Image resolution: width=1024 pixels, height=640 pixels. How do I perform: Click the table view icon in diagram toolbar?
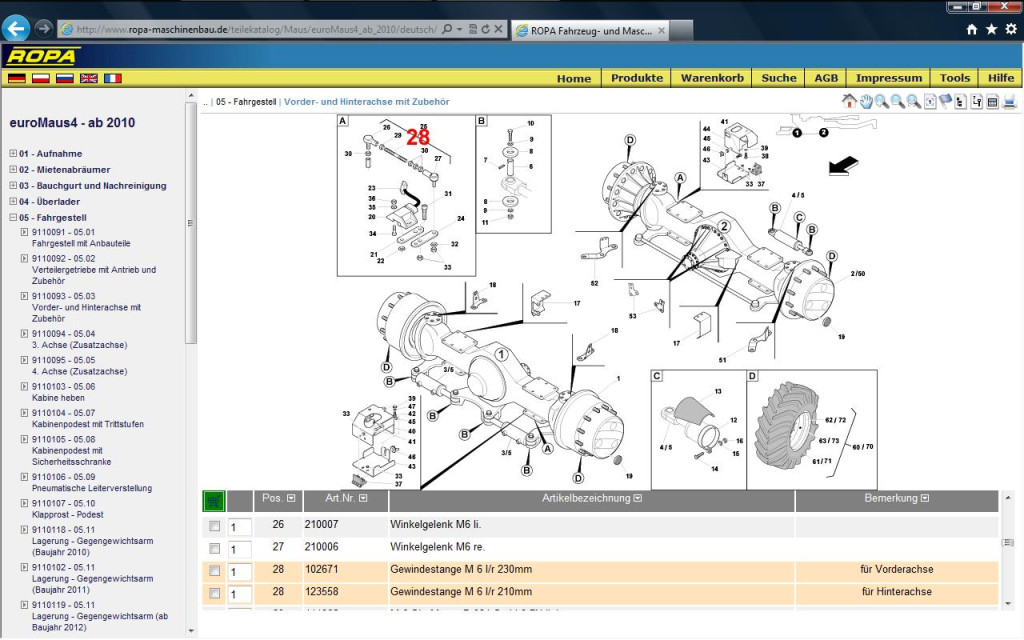pyautogui.click(x=993, y=101)
